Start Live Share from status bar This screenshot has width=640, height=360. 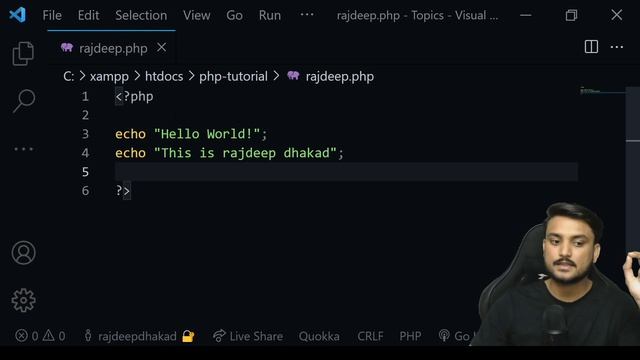(x=248, y=336)
